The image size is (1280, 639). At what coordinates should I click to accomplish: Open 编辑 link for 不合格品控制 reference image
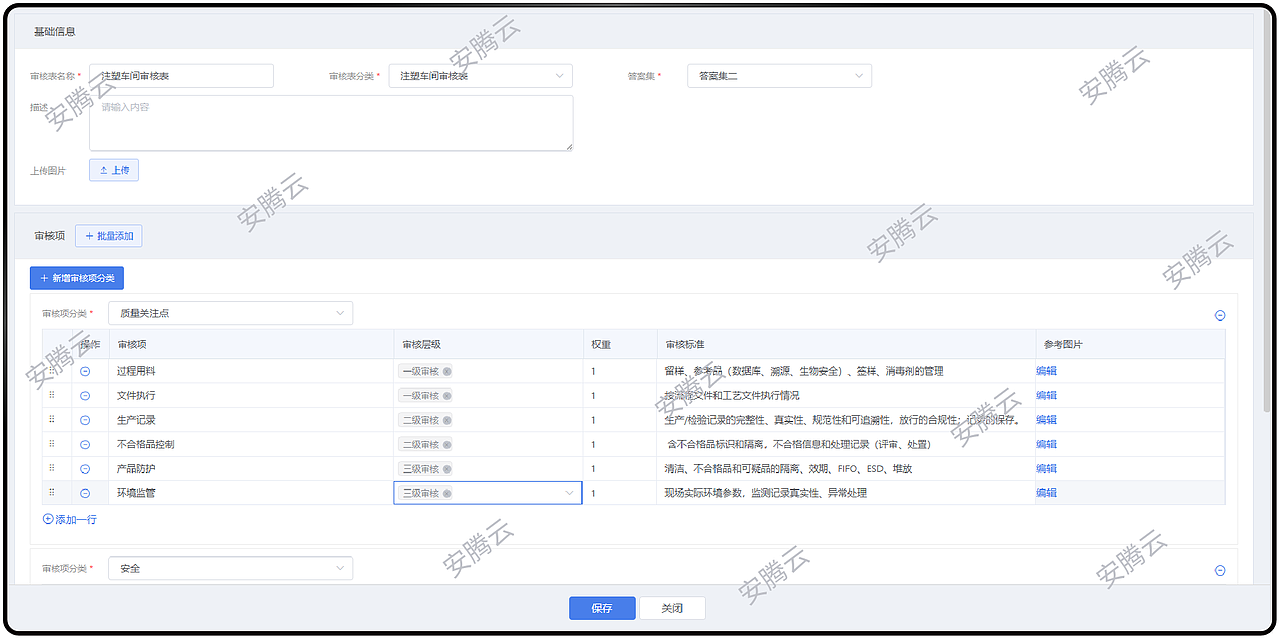1046,444
